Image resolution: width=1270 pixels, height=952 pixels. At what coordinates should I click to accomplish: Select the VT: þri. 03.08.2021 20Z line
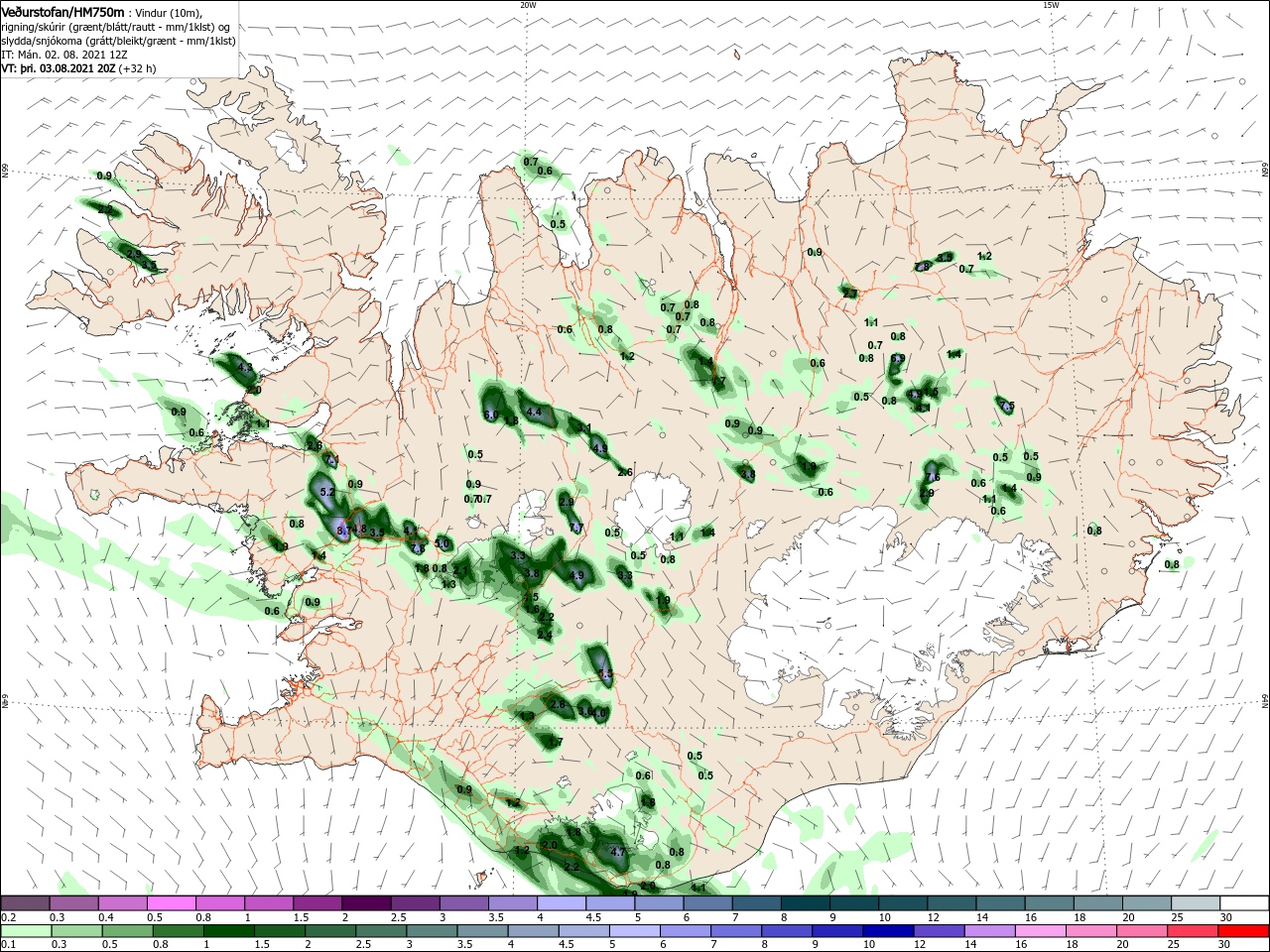tap(59, 68)
